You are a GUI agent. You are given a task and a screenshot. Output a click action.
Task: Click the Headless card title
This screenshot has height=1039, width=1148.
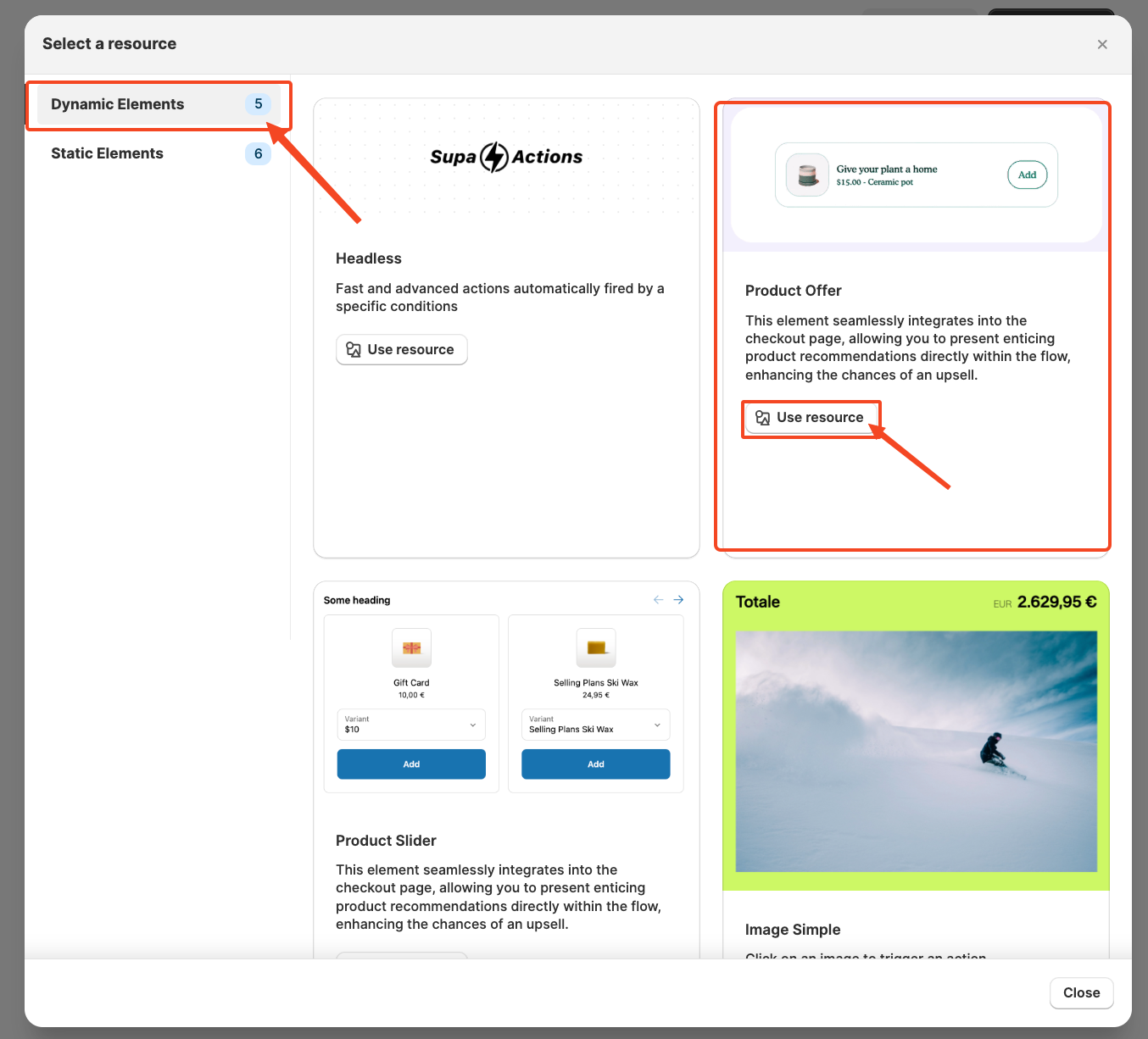tap(369, 258)
